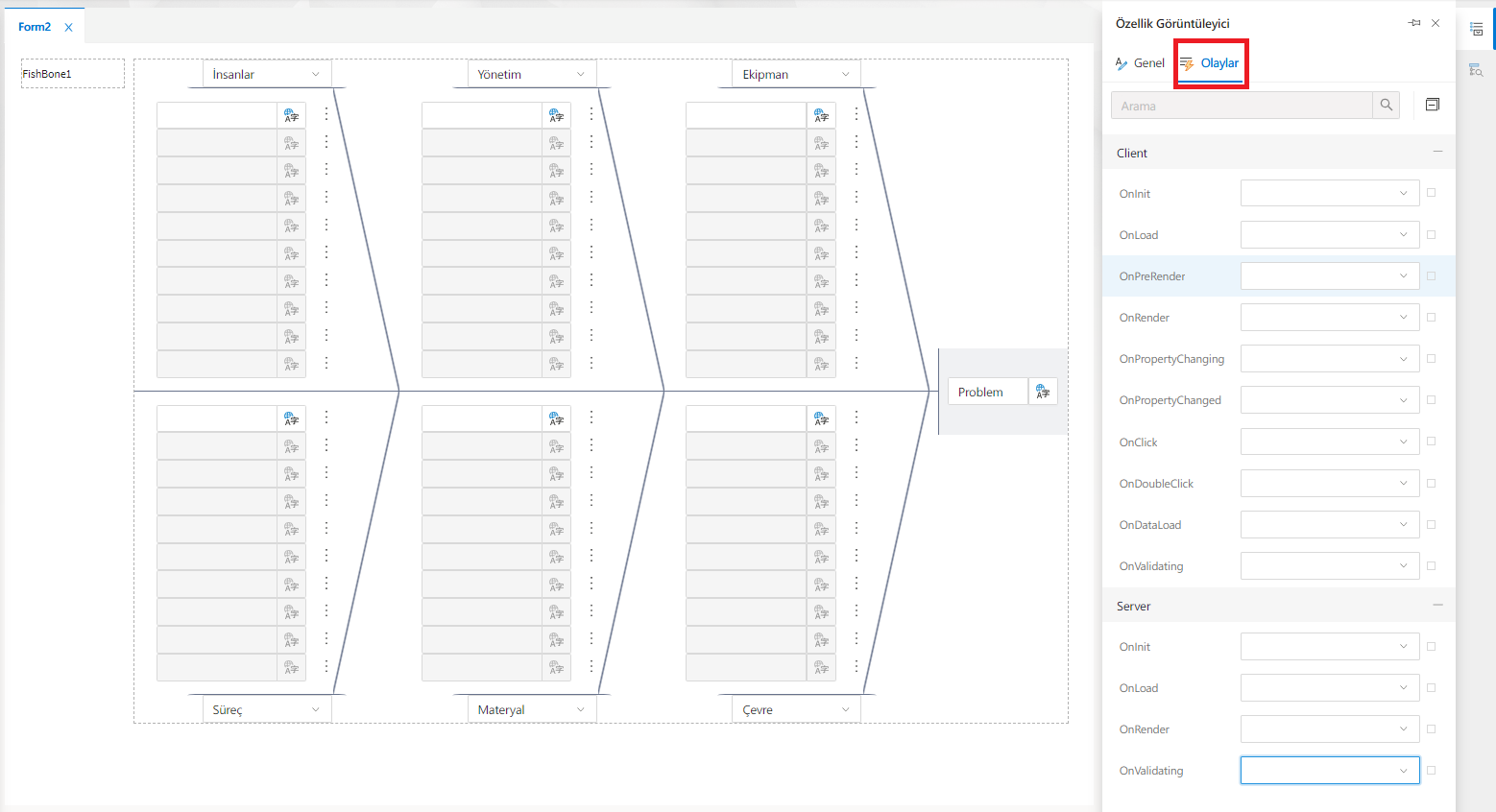Click the OnDoubleClick property label
This screenshot has height=812, width=1496.
tap(1156, 484)
